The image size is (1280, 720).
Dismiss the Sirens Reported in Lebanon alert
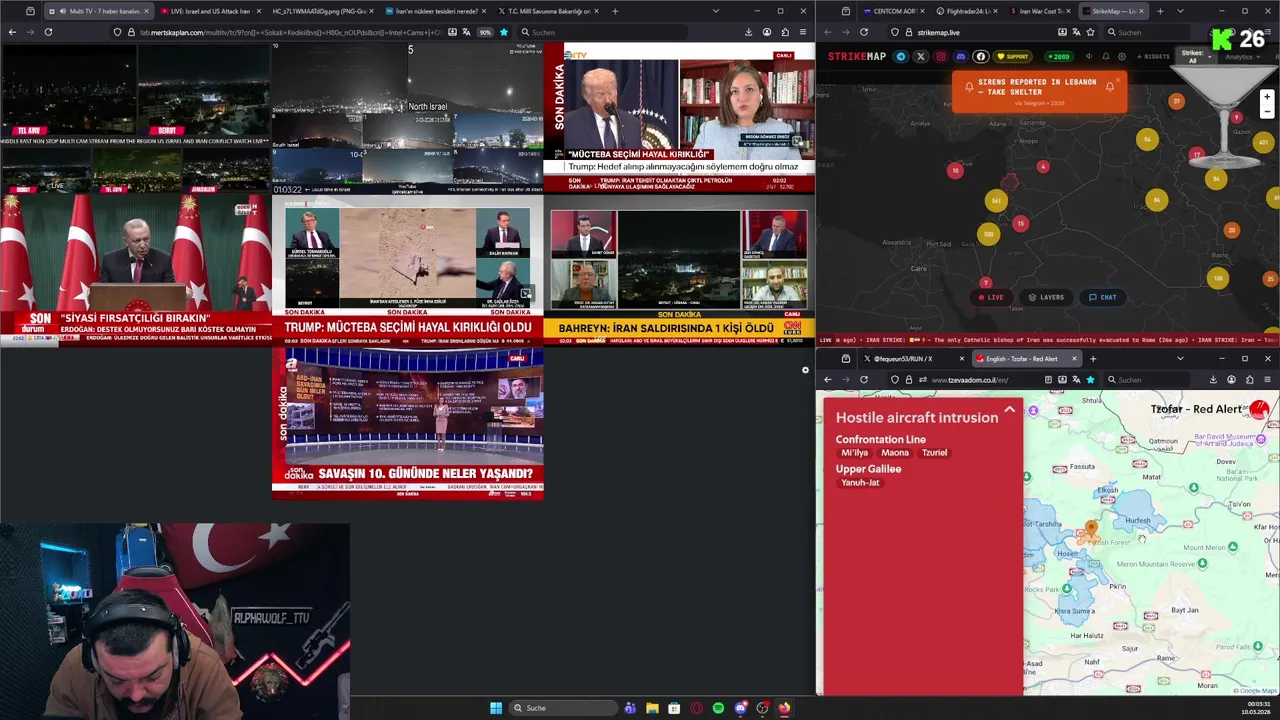point(1117,79)
